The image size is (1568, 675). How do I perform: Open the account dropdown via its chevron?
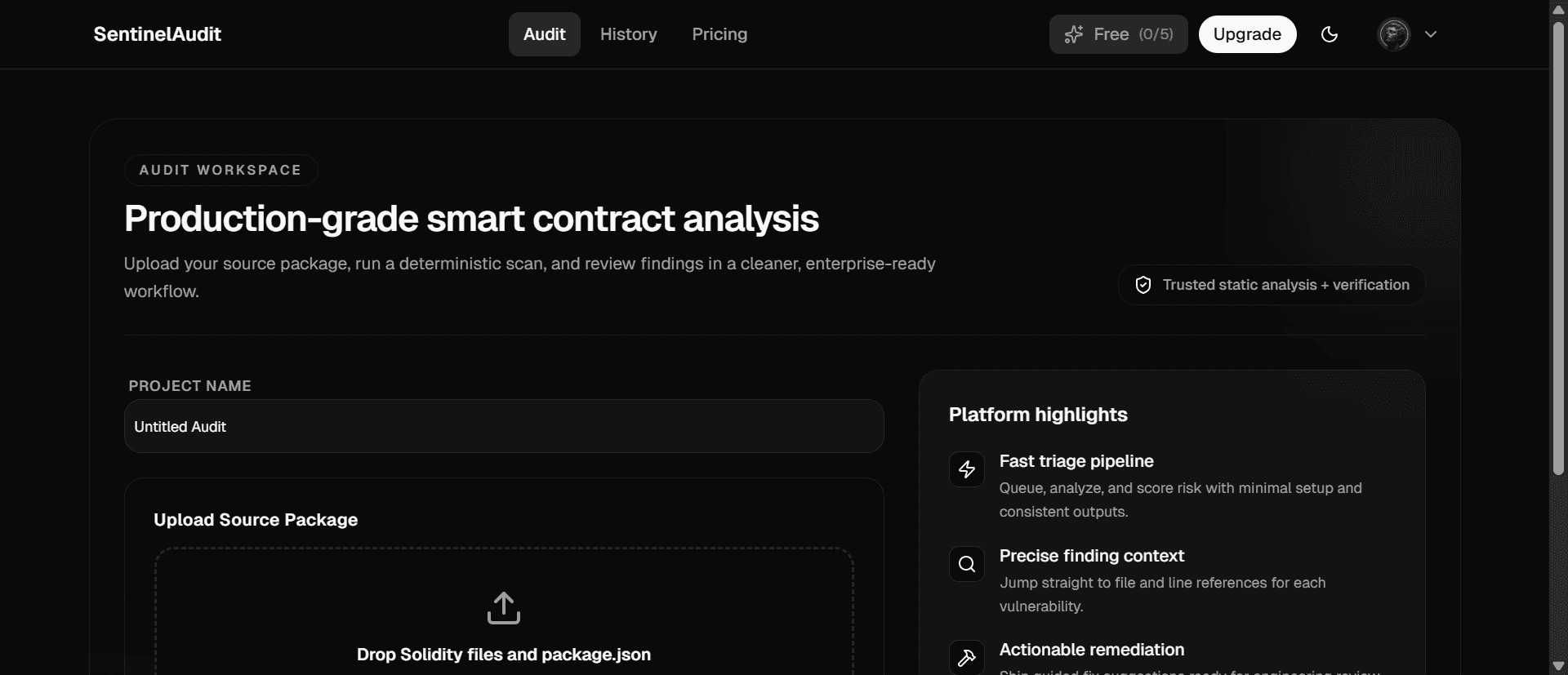coord(1432,34)
